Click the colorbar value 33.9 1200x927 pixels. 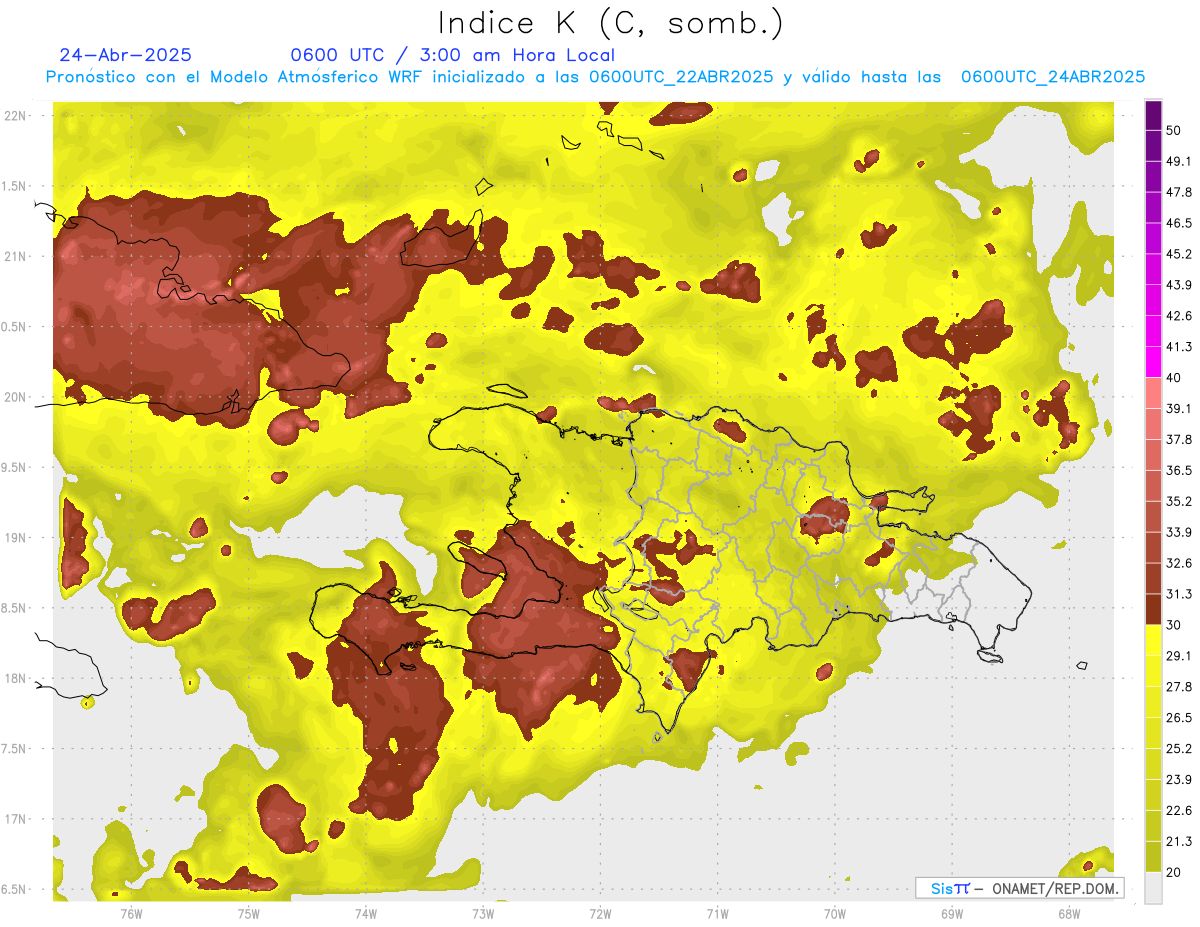coord(1179,532)
